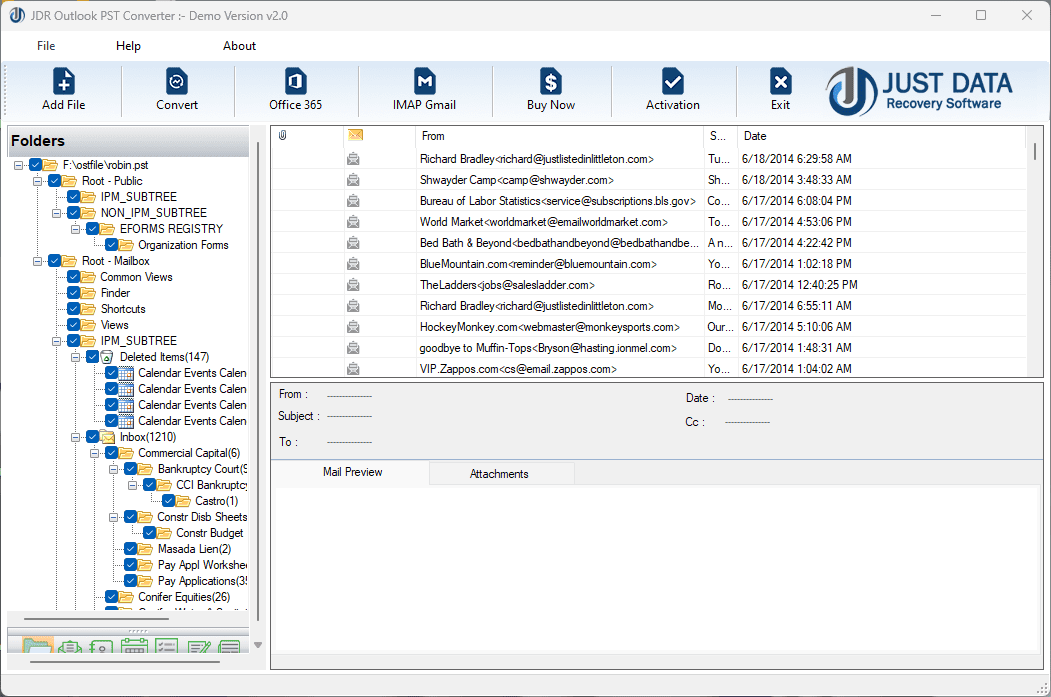Open the Contacts view icon at bottom
The image size is (1051, 697).
click(101, 647)
